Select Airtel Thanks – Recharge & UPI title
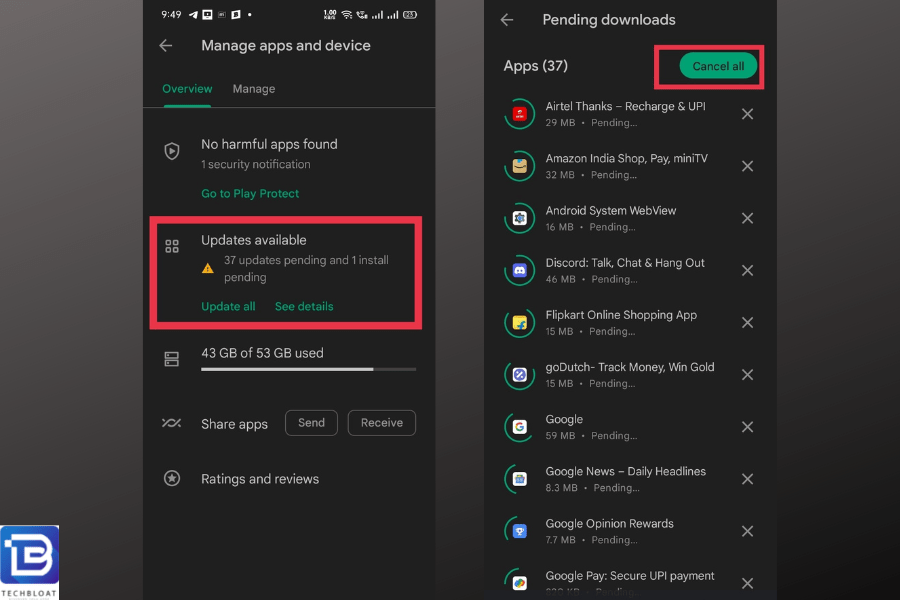The width and height of the screenshot is (900, 600). [625, 106]
